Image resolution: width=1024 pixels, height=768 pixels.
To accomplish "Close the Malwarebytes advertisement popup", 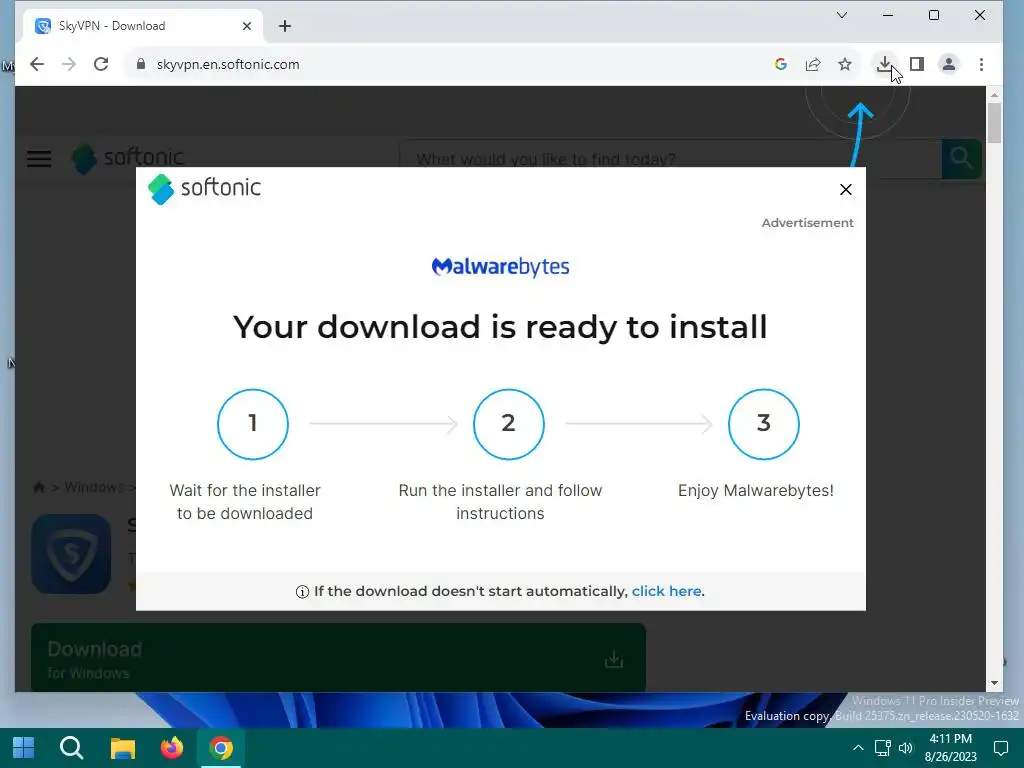I will tap(846, 189).
